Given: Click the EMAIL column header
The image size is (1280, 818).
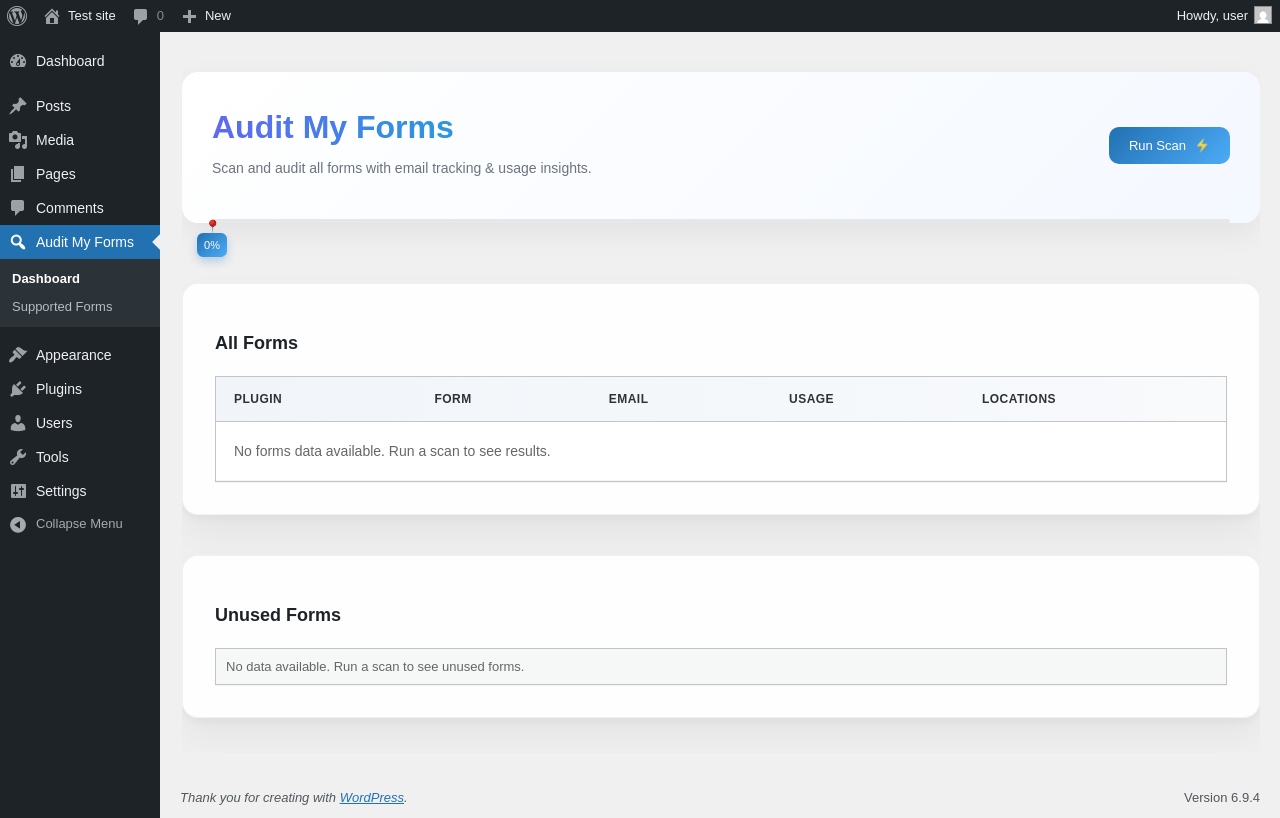Looking at the screenshot, I should [x=628, y=399].
